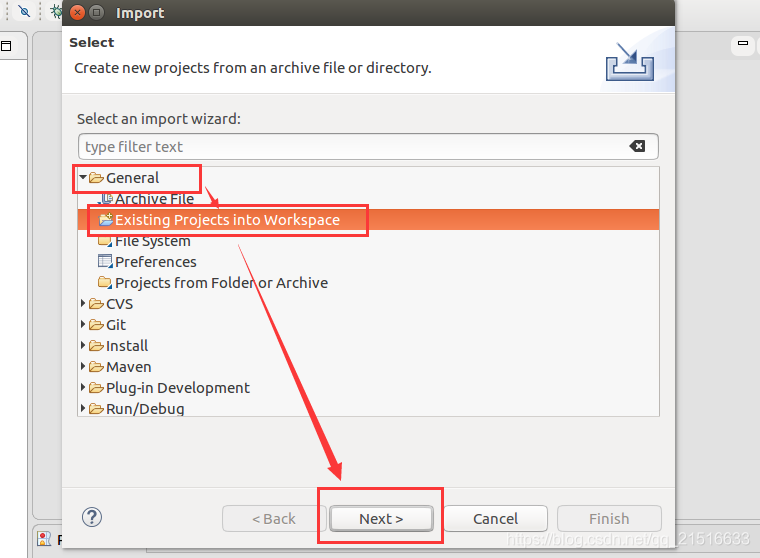Image resolution: width=760 pixels, height=558 pixels.
Task: Expand the Maven folder node
Action: (83, 366)
